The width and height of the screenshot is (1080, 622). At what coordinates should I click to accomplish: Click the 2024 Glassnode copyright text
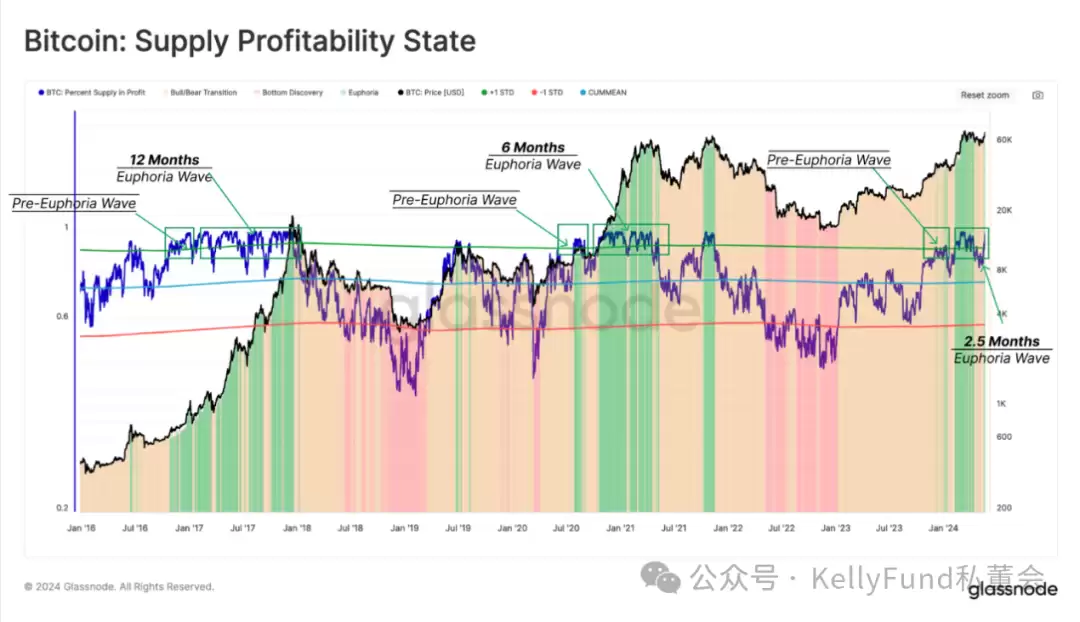(x=119, y=587)
